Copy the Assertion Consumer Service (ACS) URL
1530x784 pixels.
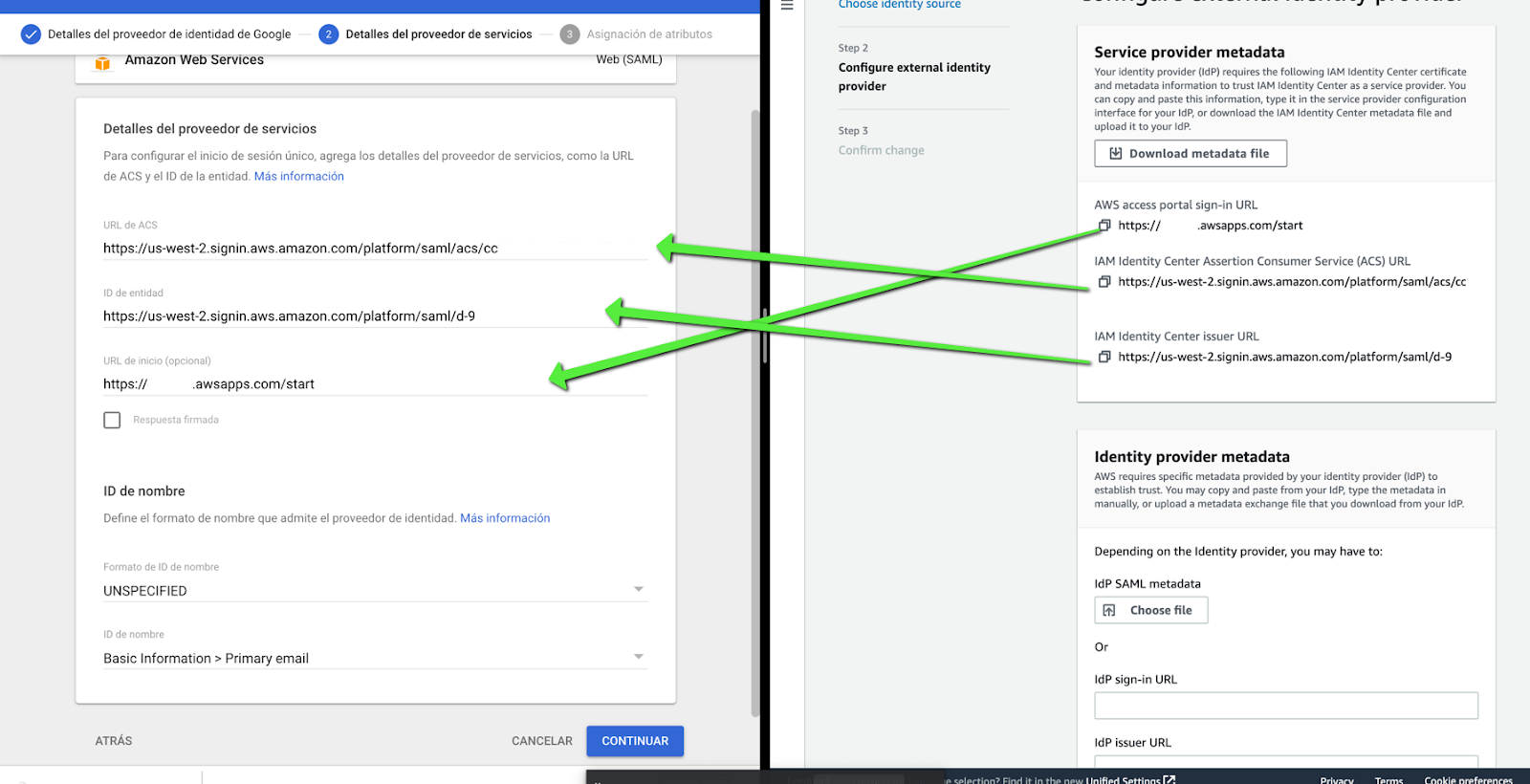tap(1104, 282)
